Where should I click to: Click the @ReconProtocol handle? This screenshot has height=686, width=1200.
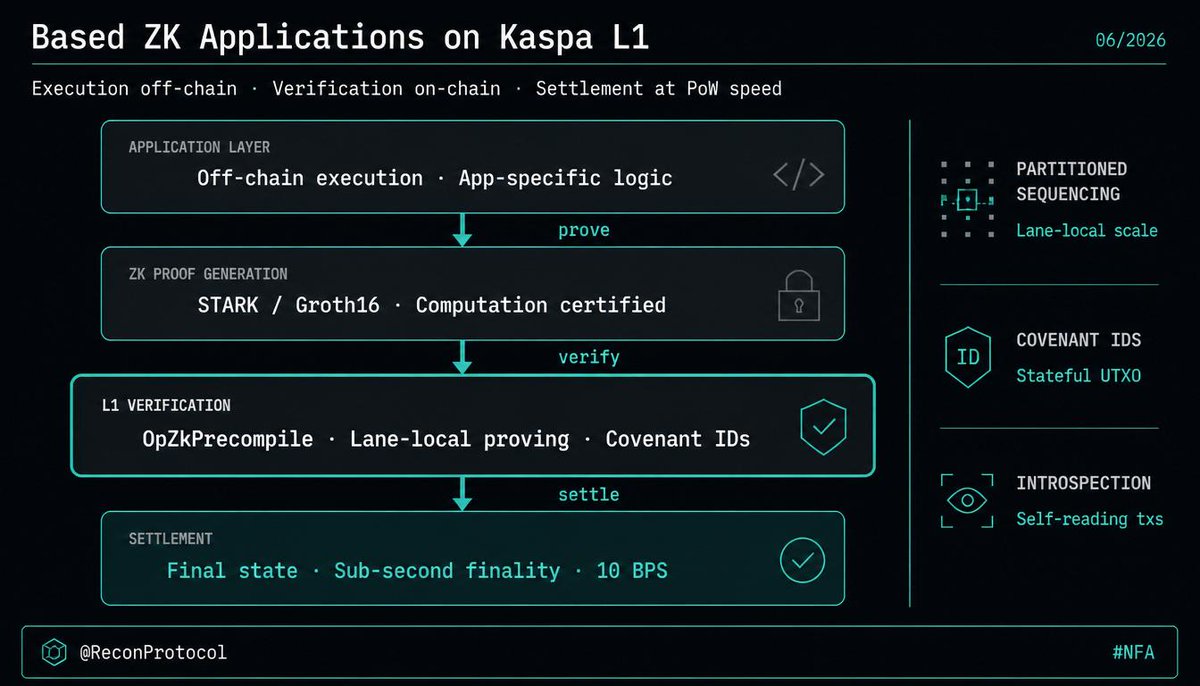pos(153,653)
